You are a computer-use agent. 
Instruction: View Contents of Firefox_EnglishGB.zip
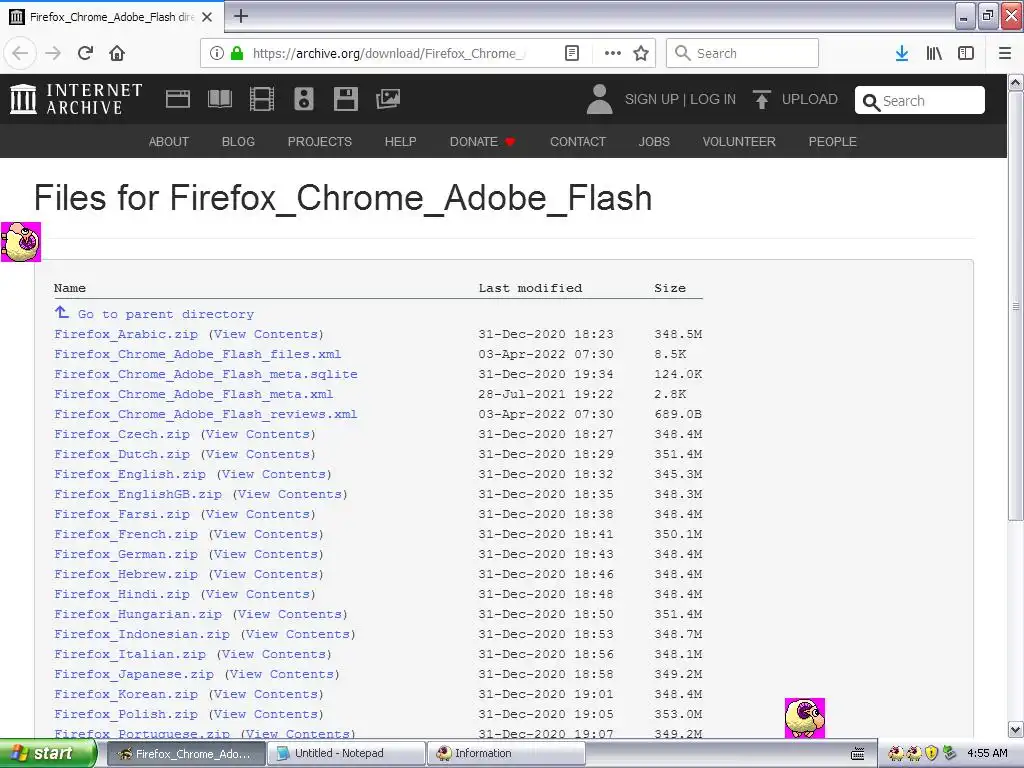coord(290,494)
